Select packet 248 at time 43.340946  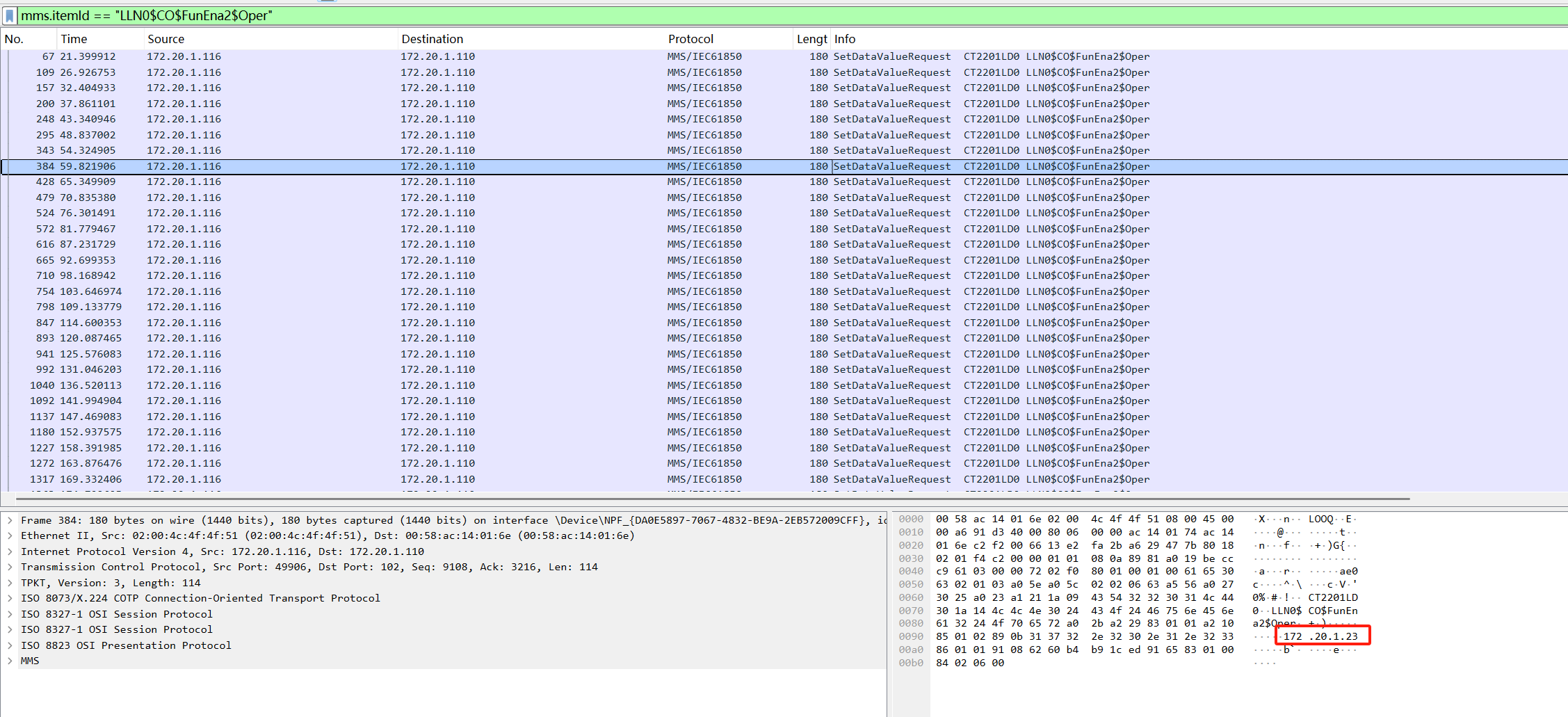pos(784,119)
